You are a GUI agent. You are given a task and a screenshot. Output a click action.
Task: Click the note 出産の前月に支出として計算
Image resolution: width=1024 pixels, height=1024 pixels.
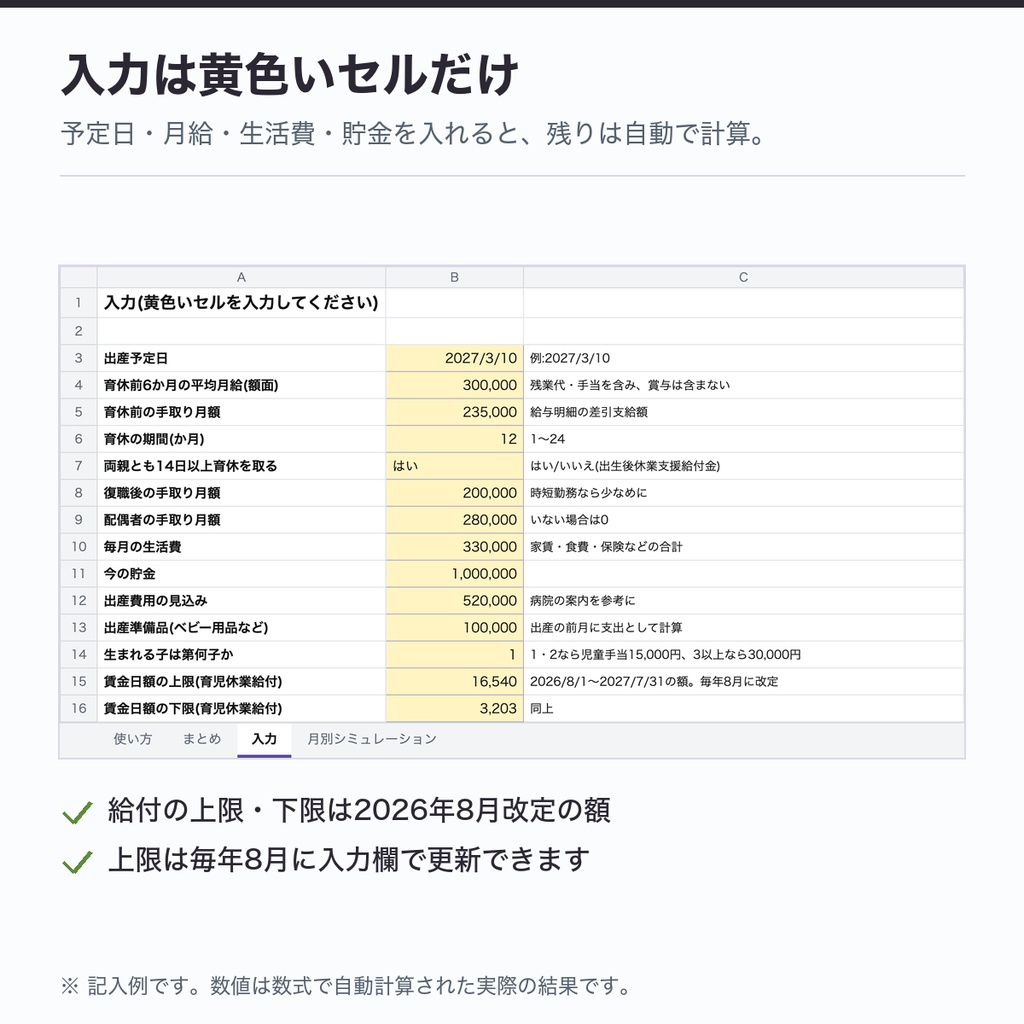(606, 628)
